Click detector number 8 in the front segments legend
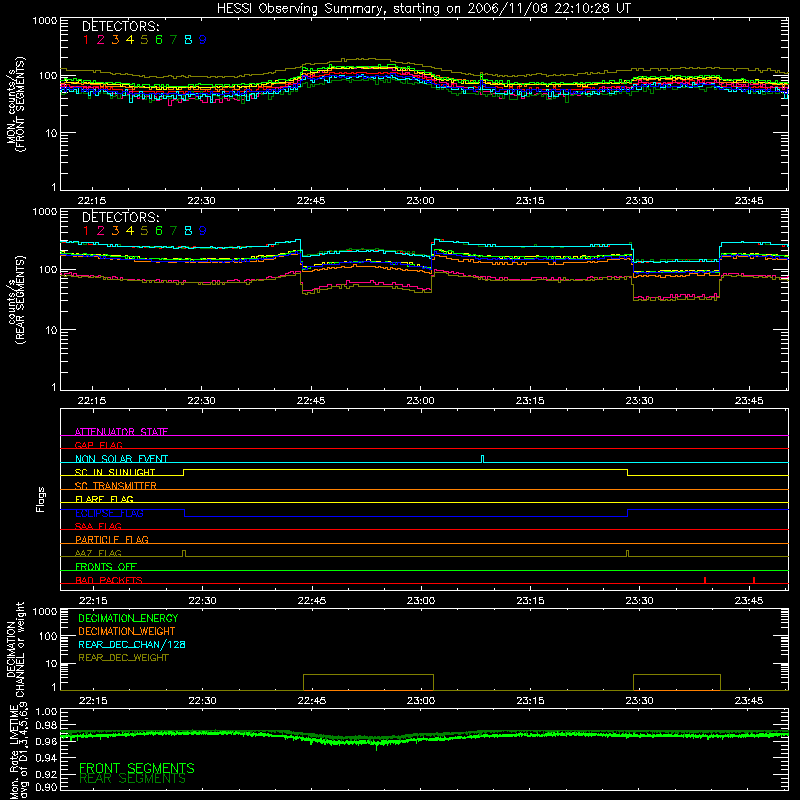 [188, 40]
